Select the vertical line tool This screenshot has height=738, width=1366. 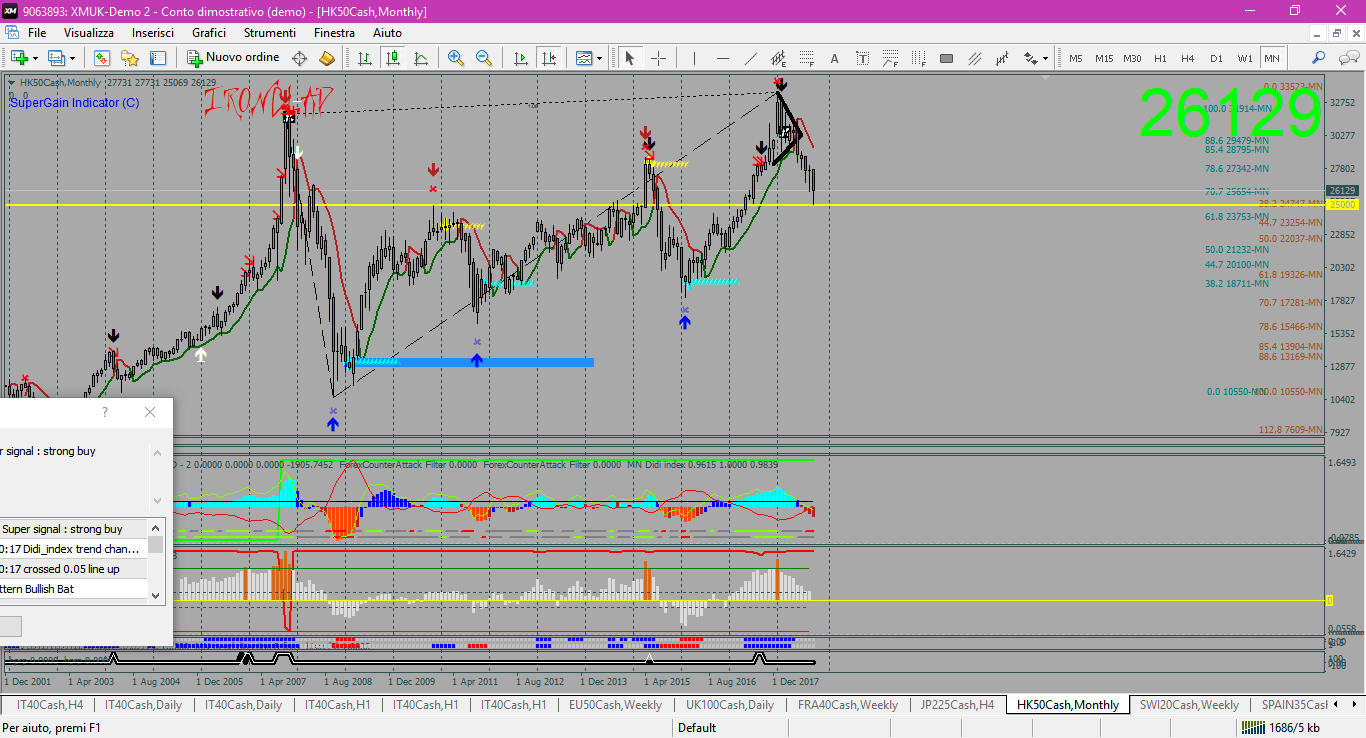[x=694, y=58]
